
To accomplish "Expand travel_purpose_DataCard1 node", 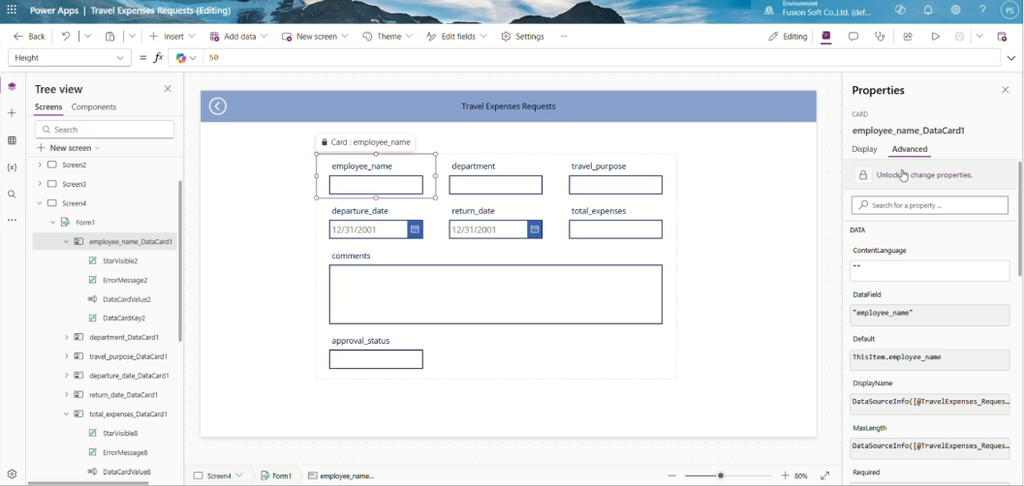I will pyautogui.click(x=66, y=357).
